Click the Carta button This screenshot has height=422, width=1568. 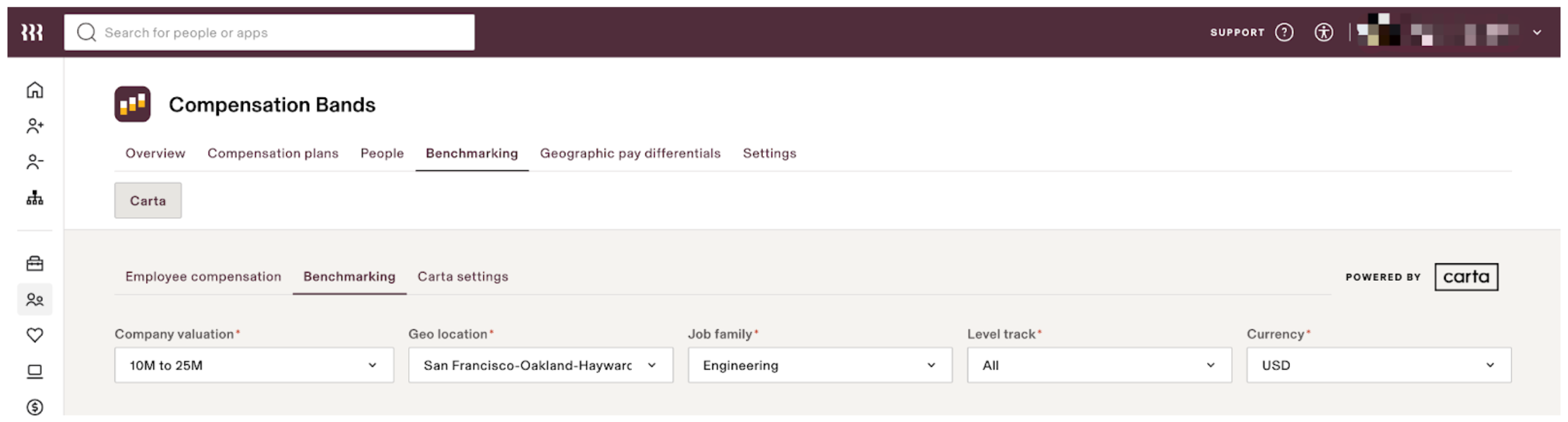(148, 201)
